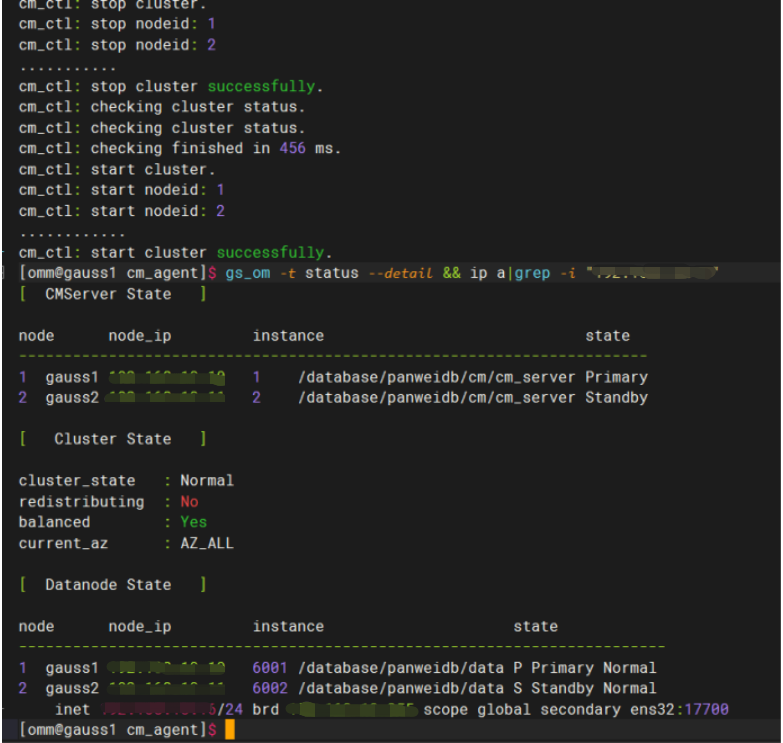Click 'gauss1' in the CMServer table
The width and height of the screenshot is (783, 743).
pos(72,377)
